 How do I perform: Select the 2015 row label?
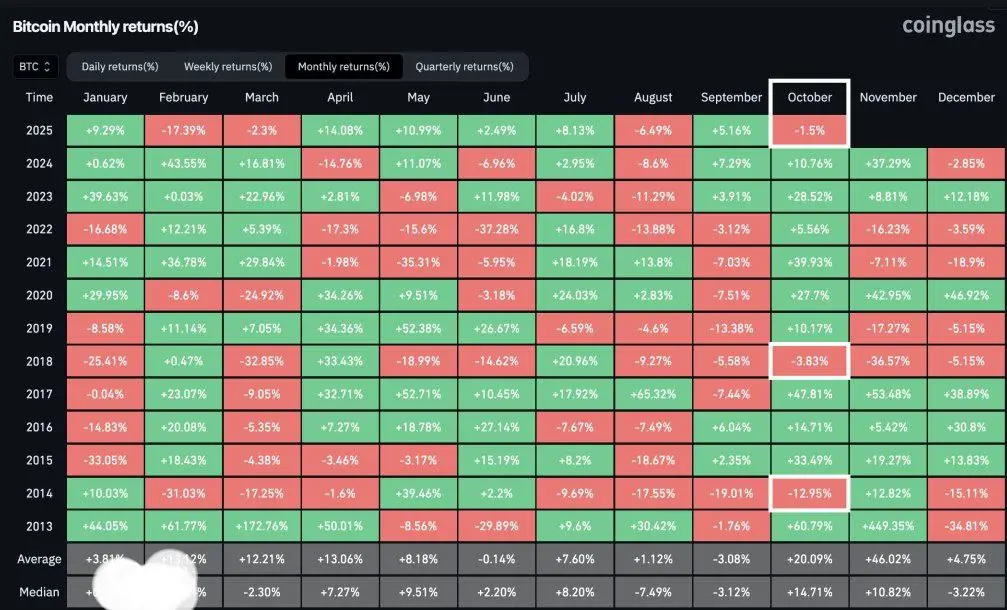coord(39,460)
